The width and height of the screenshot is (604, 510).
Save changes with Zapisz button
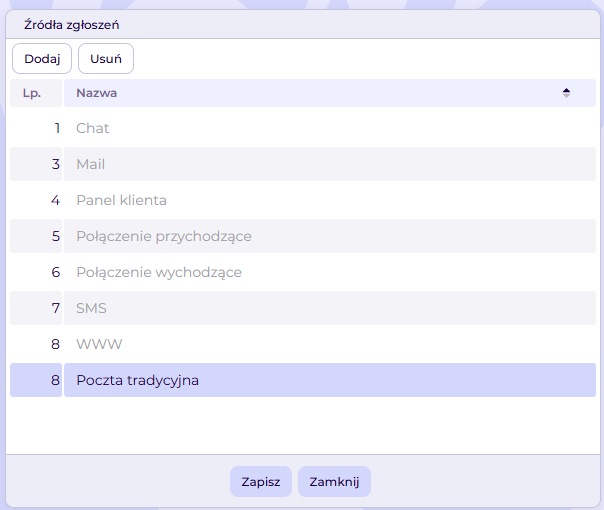pyautogui.click(x=261, y=481)
